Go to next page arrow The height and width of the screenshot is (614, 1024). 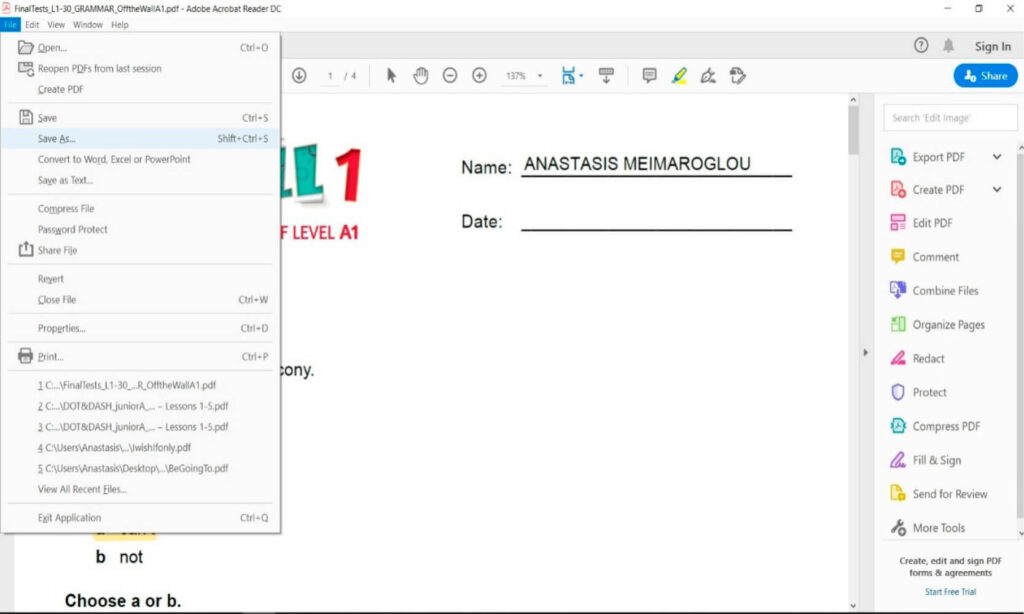point(299,76)
